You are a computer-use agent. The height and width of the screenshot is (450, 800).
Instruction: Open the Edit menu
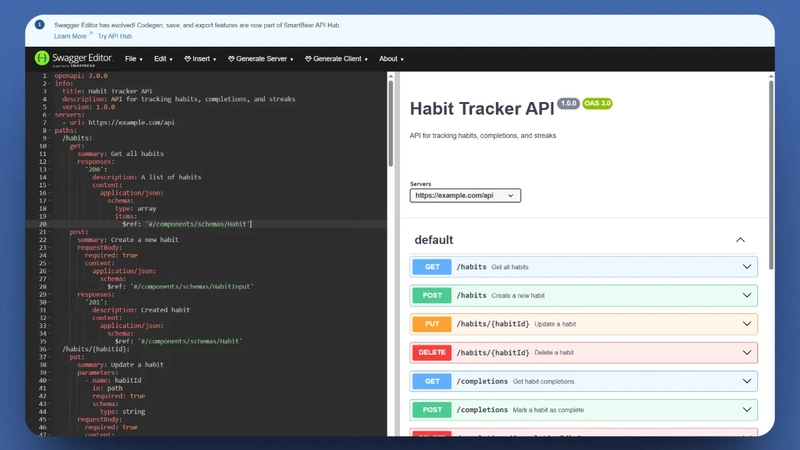click(163, 59)
